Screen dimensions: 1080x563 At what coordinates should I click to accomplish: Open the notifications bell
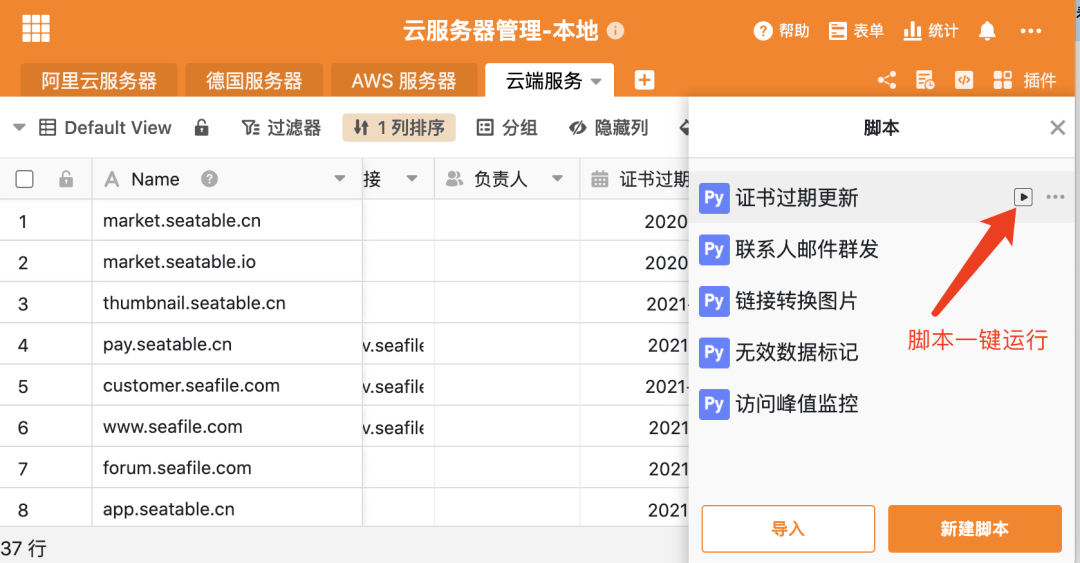coord(987,31)
